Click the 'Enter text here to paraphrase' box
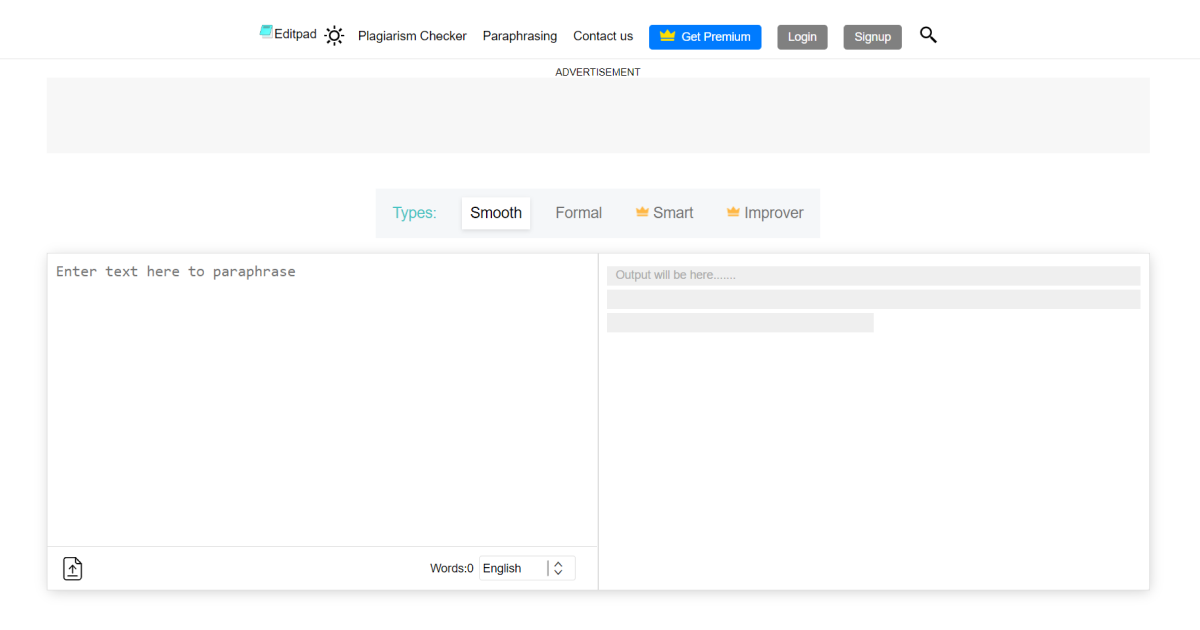The width and height of the screenshot is (1200, 630). tap(322, 400)
